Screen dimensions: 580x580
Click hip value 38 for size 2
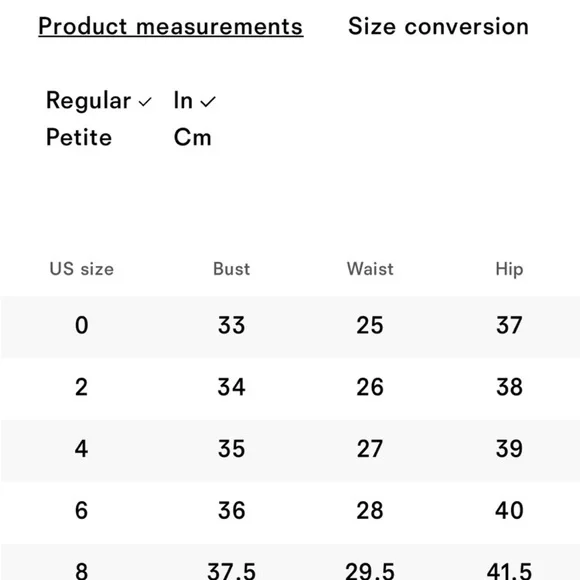[509, 387]
